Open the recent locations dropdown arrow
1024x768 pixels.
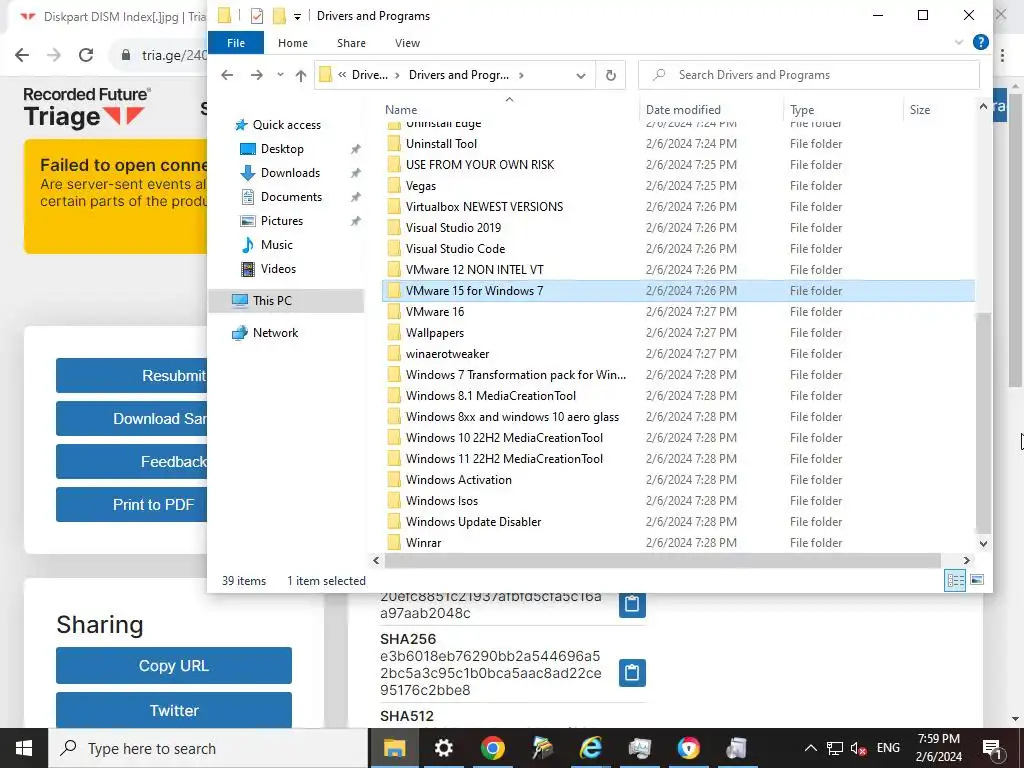[280, 75]
